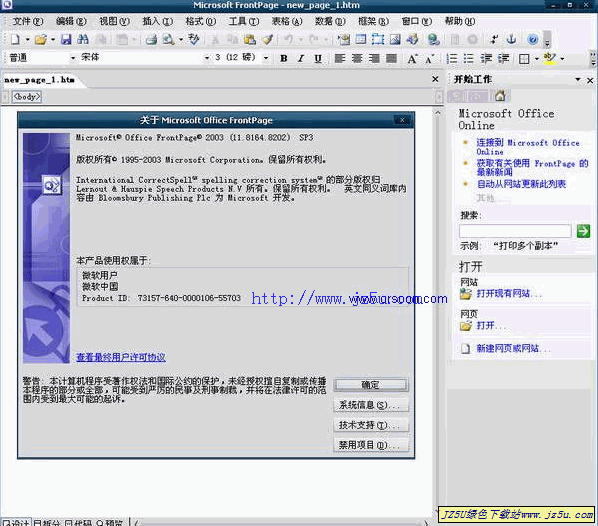Open the font dropdown showing 宋体
The image size is (598, 526).
point(207,58)
